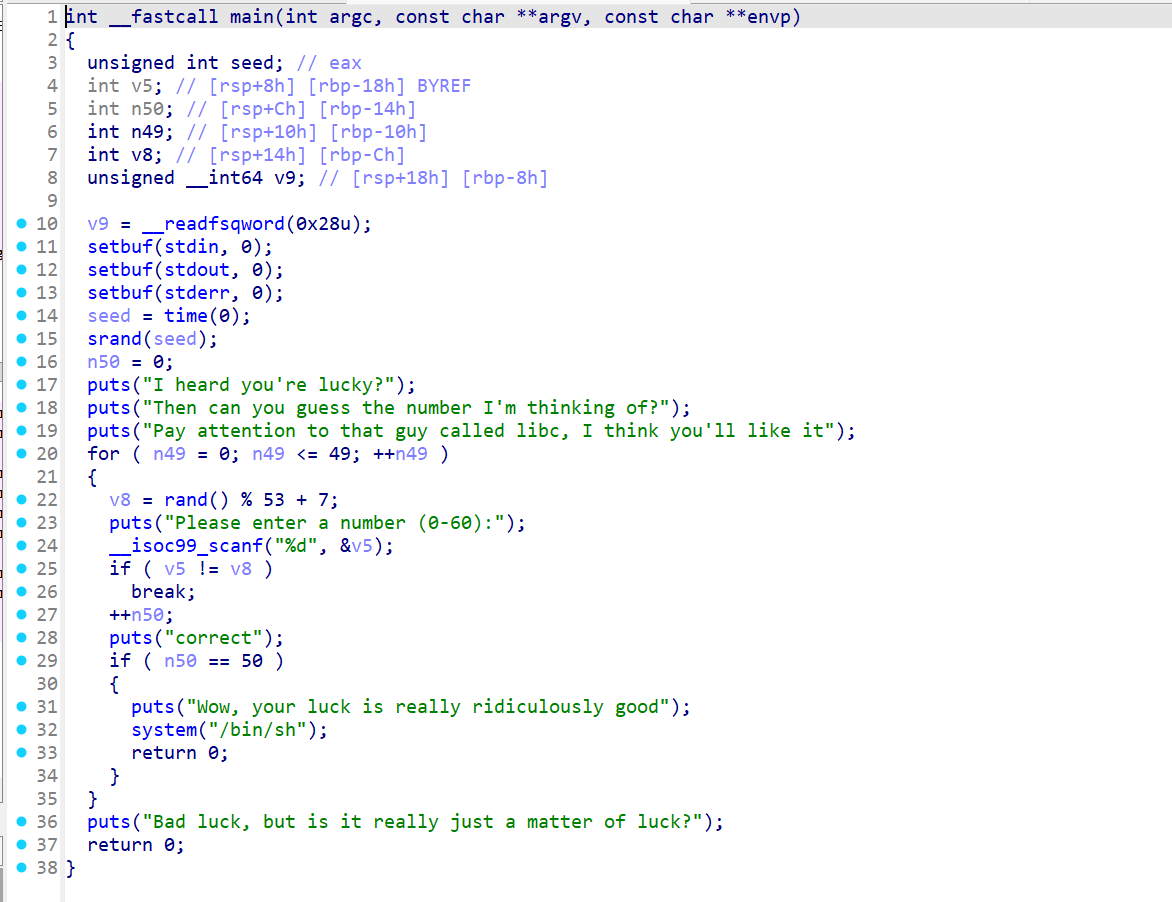Toggle the breakpoint dot on the __isoc99_scanf line
1172x902 pixels.
22,546
